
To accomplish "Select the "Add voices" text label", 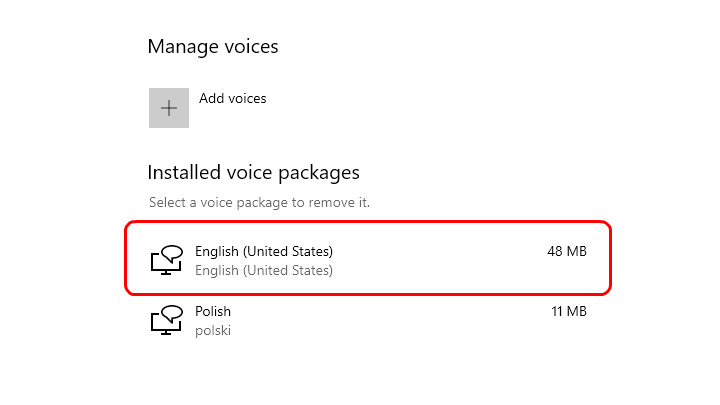I will (x=232, y=98).
